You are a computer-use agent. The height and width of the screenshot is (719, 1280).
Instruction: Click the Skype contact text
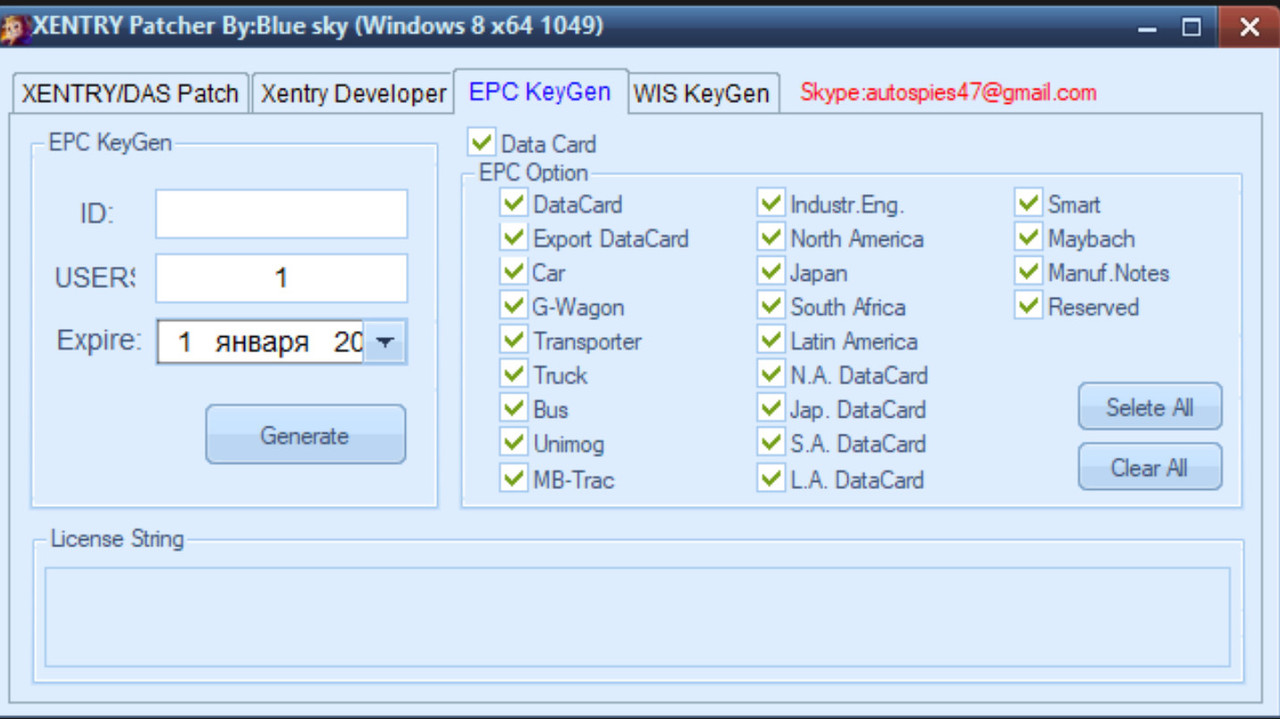coord(948,93)
